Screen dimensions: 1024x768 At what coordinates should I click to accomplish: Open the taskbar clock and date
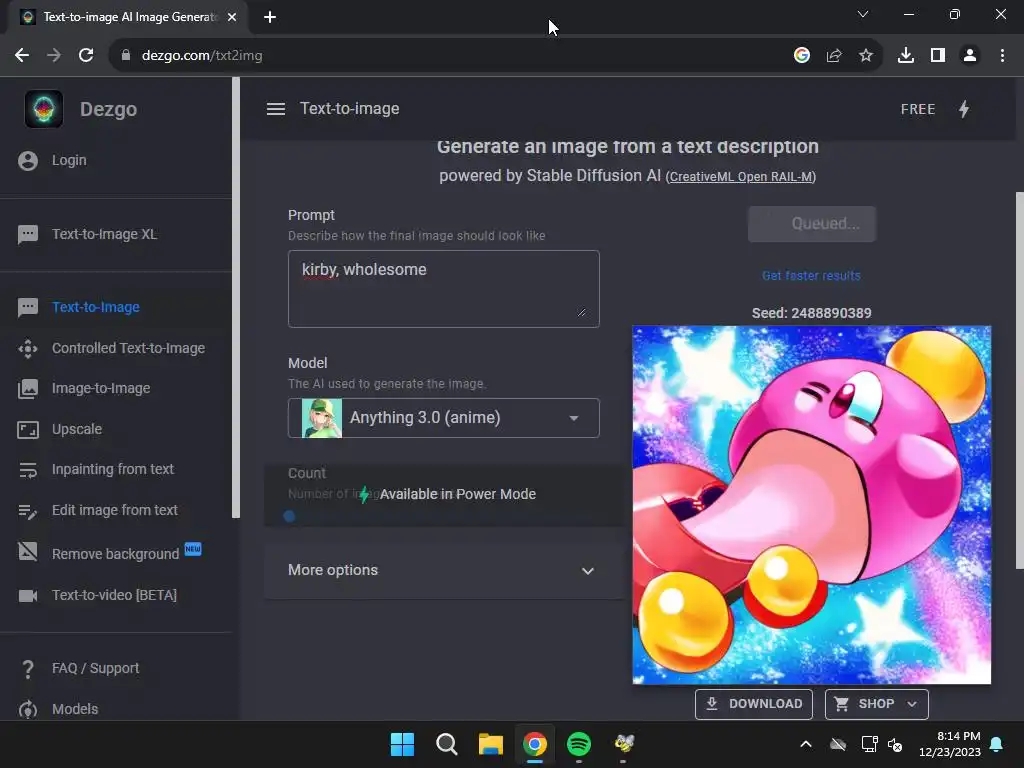pyautogui.click(x=949, y=744)
